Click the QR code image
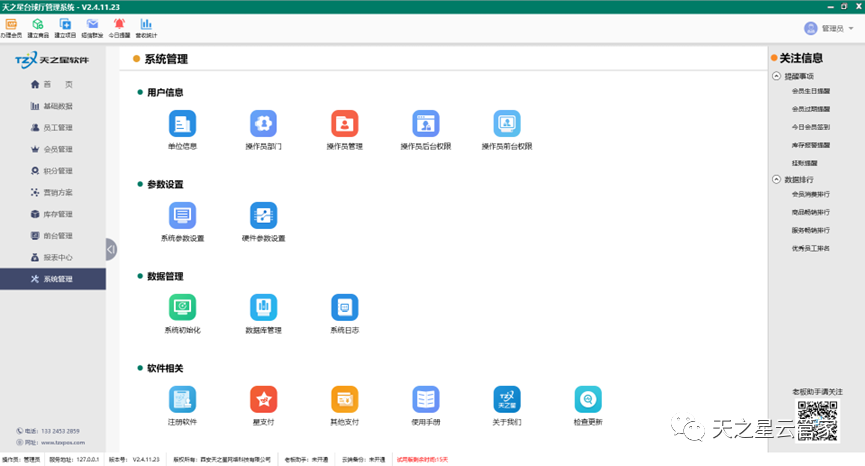Screen dimensions: 865x466 816,421
